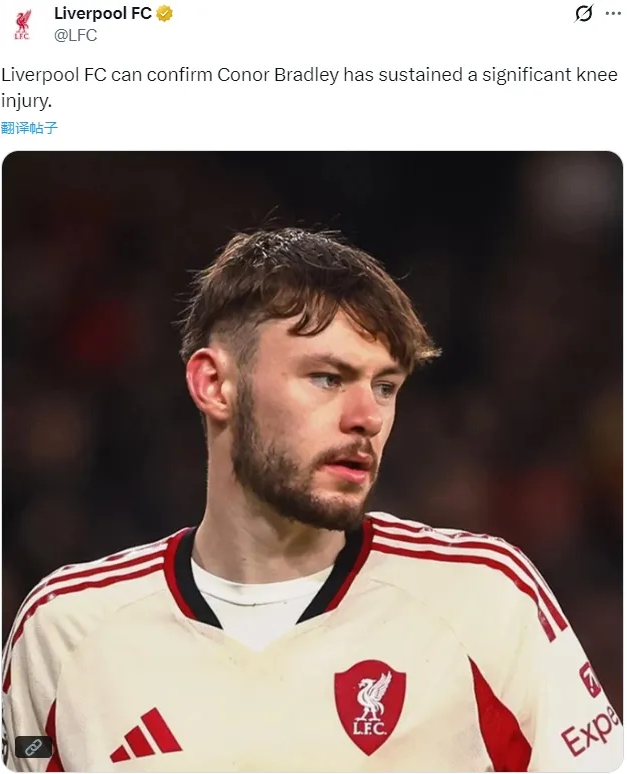This screenshot has width=627, height=774.
Task: Click the Expedia sponsor text on sleeve
Action: [x=590, y=728]
